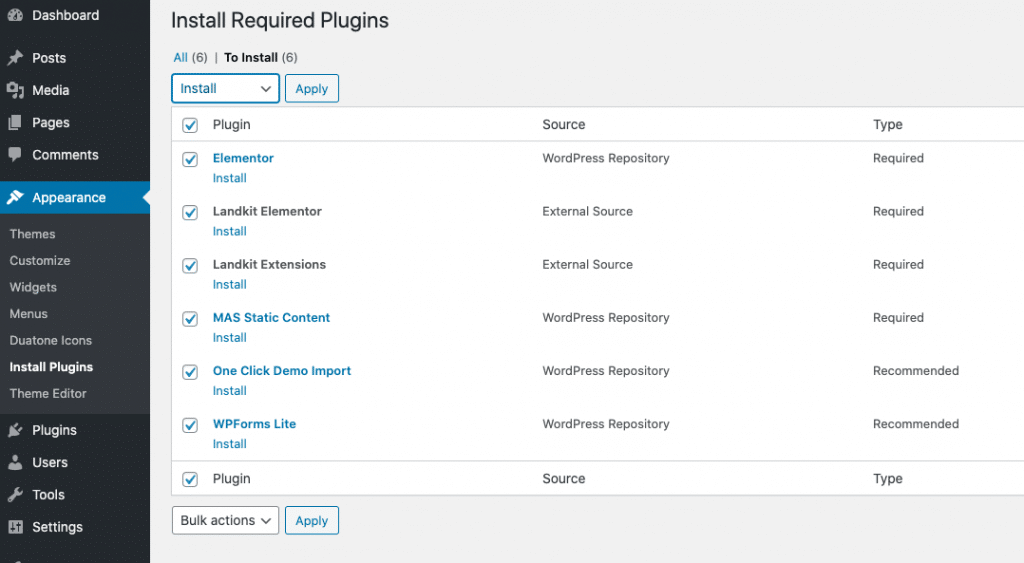Screen dimensions: 1024x563
Task: Click the Dashboard gauge icon
Action: point(15,15)
